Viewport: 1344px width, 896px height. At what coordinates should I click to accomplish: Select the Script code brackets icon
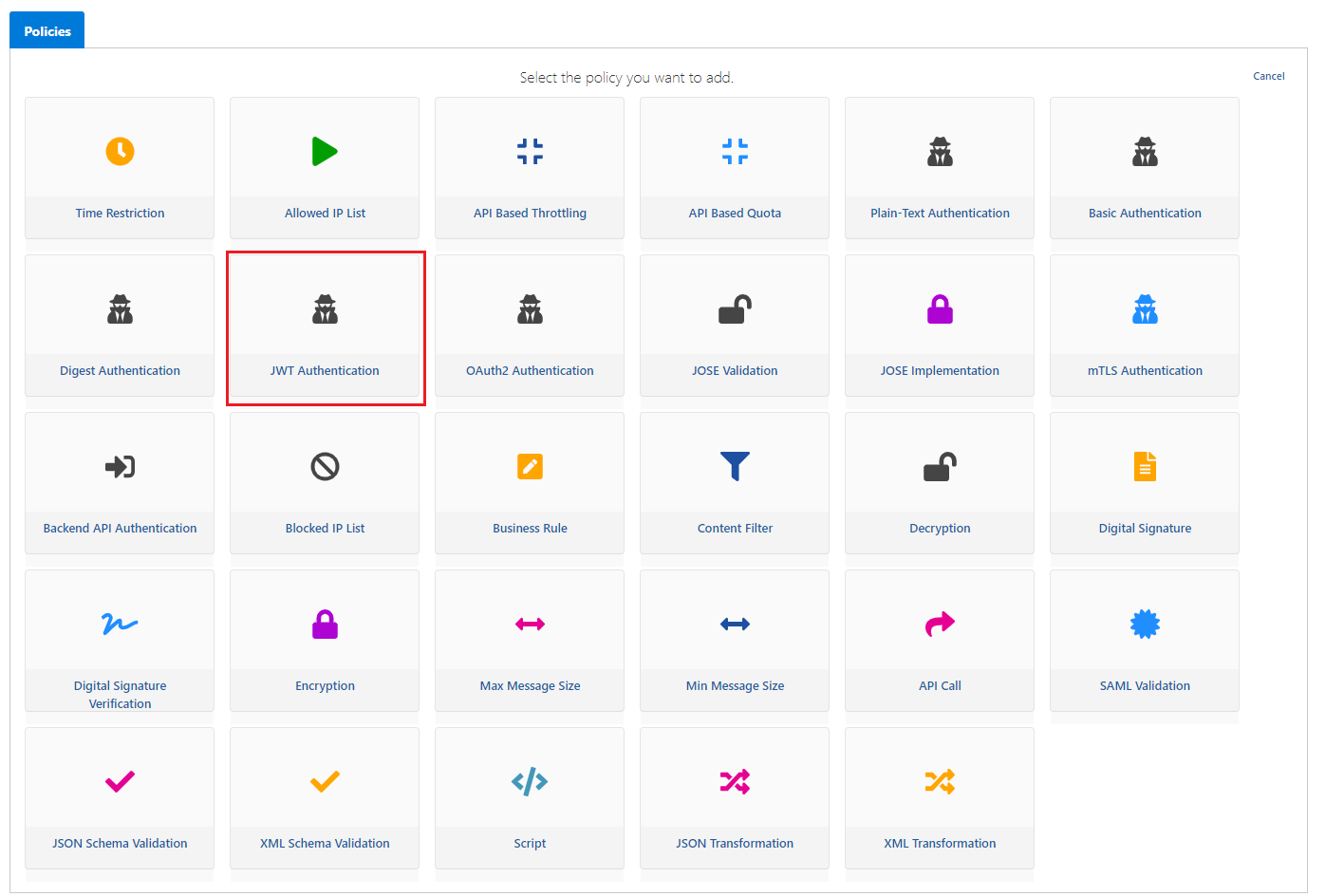pyautogui.click(x=530, y=781)
